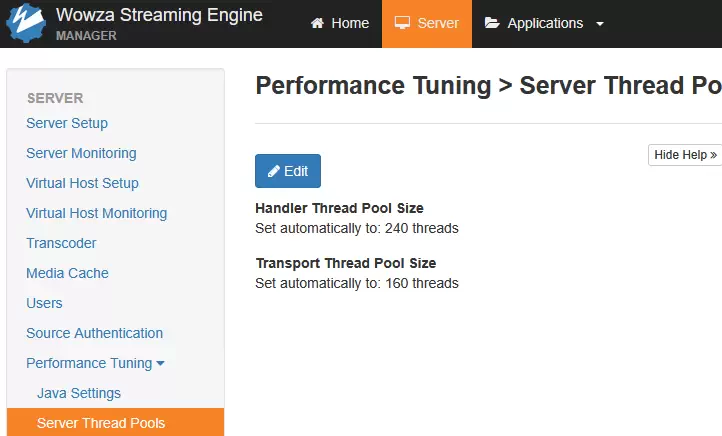722x436 pixels.
Task: Open Java Settings sub-item
Action: click(x=79, y=393)
